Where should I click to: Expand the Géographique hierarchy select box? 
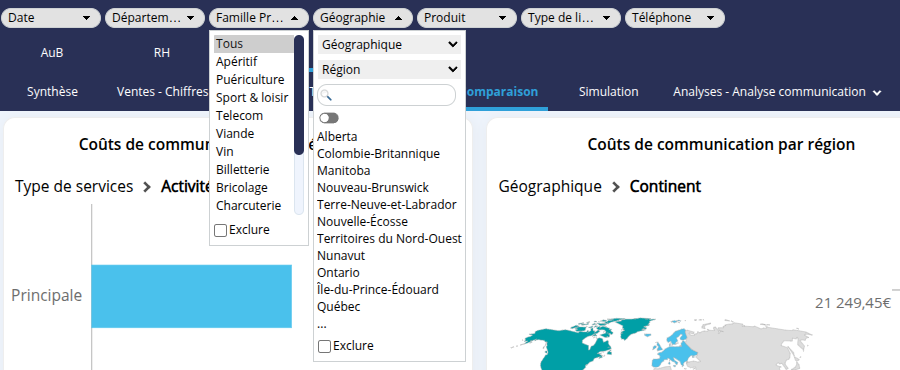(x=389, y=44)
